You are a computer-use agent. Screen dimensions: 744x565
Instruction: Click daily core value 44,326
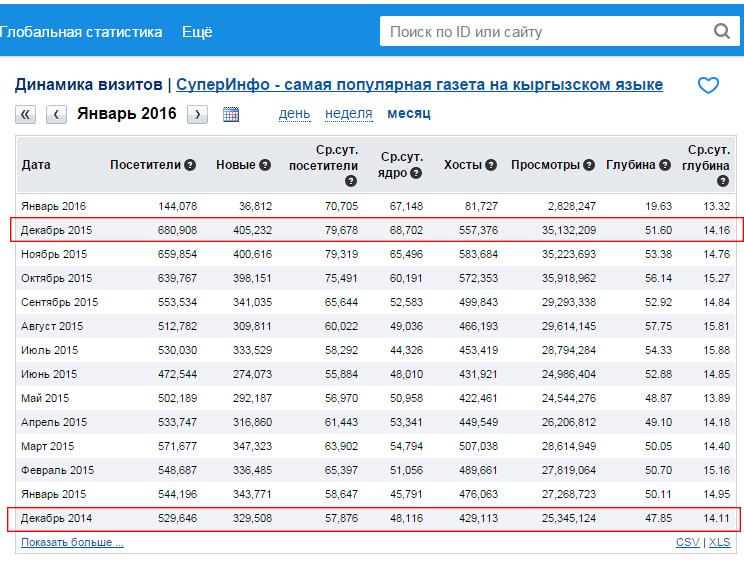[406, 351]
